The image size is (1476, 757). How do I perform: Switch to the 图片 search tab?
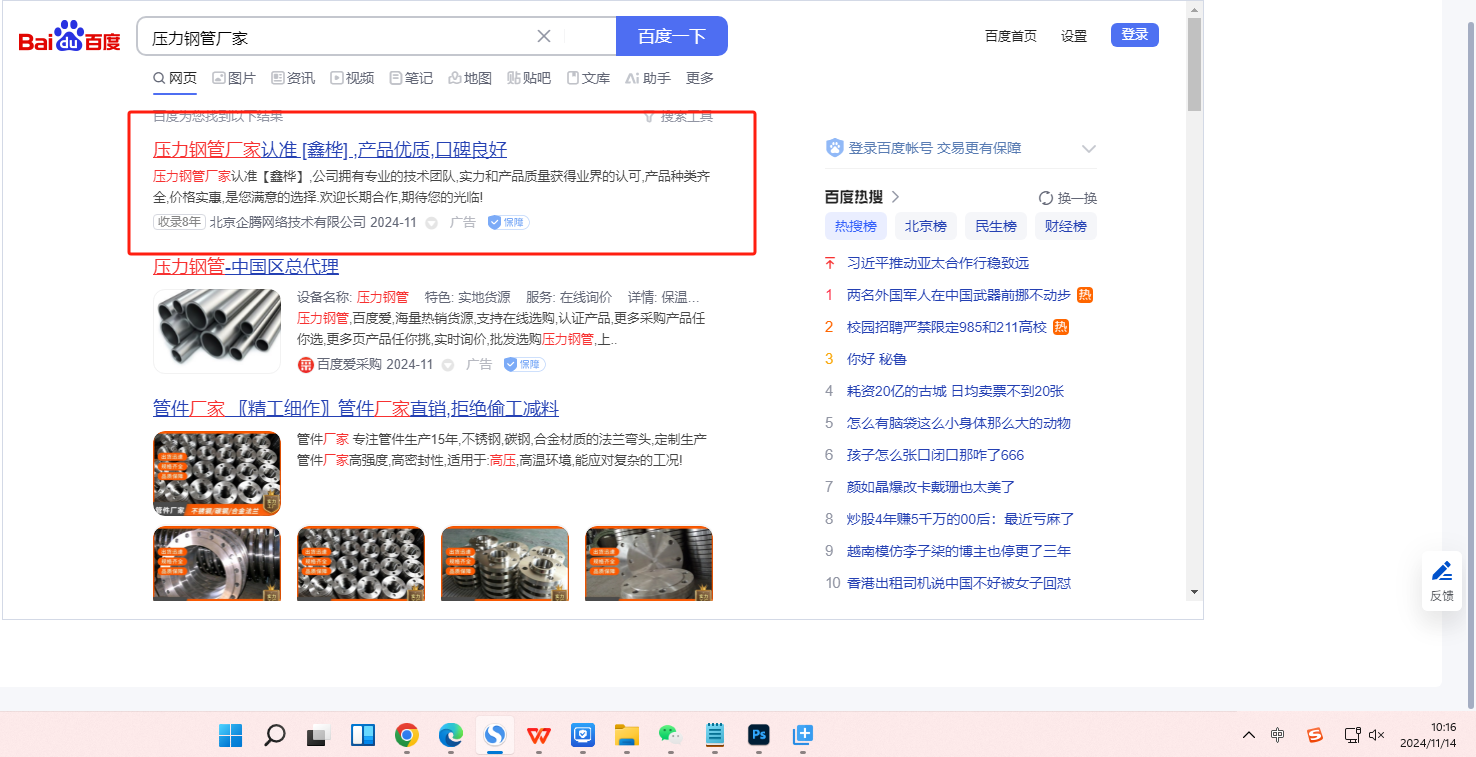point(234,78)
